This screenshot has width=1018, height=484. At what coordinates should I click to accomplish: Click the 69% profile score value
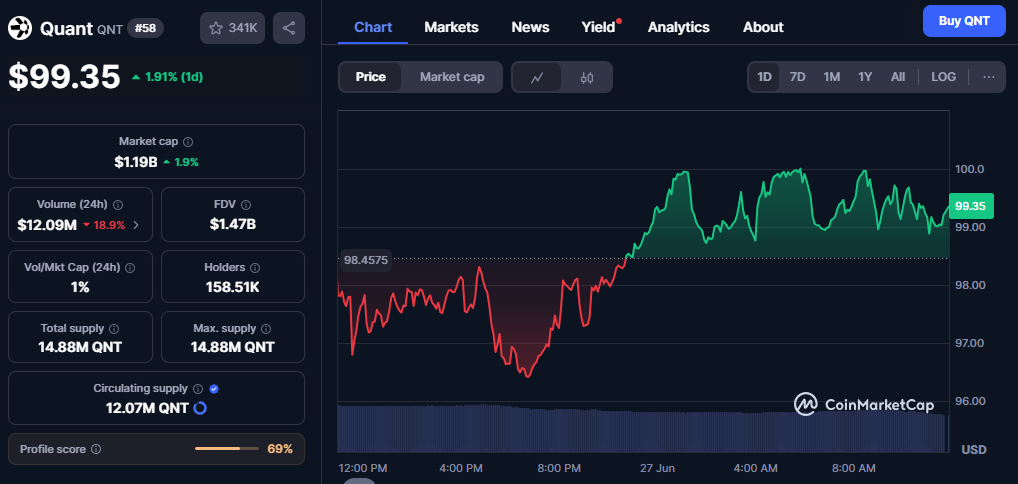[280, 449]
